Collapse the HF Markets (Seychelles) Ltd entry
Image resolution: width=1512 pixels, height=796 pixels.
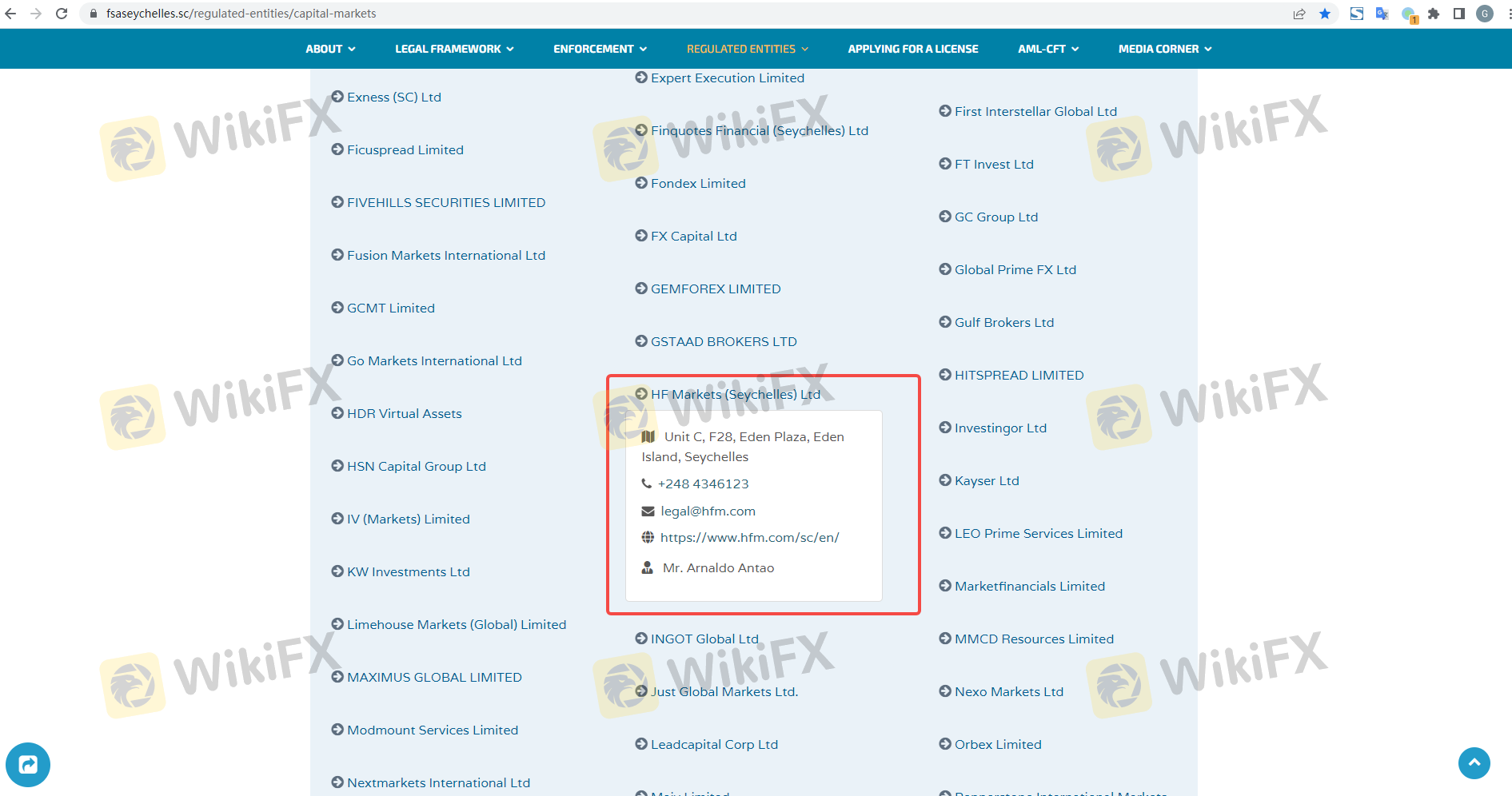coord(735,394)
